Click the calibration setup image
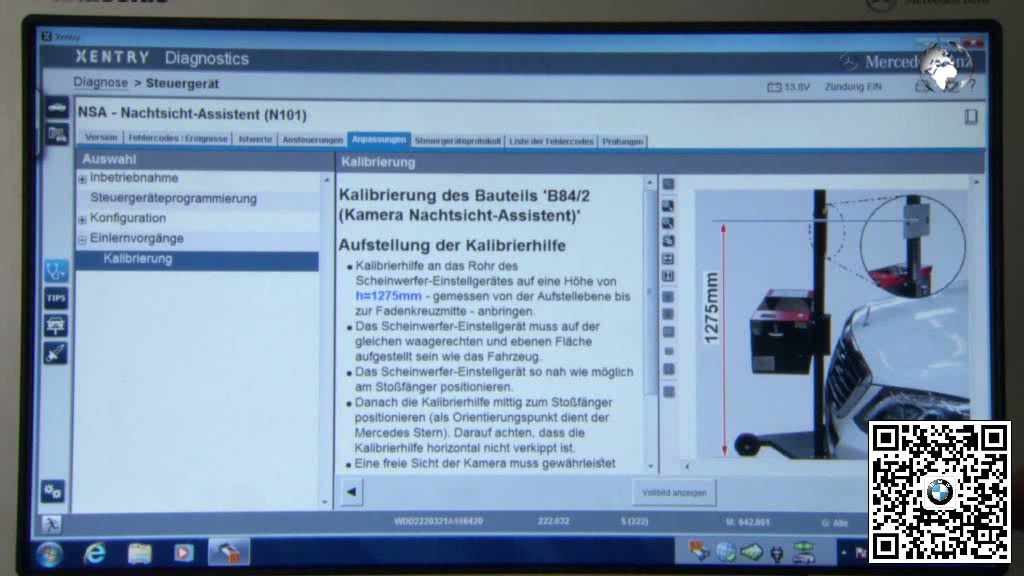 coord(831,323)
